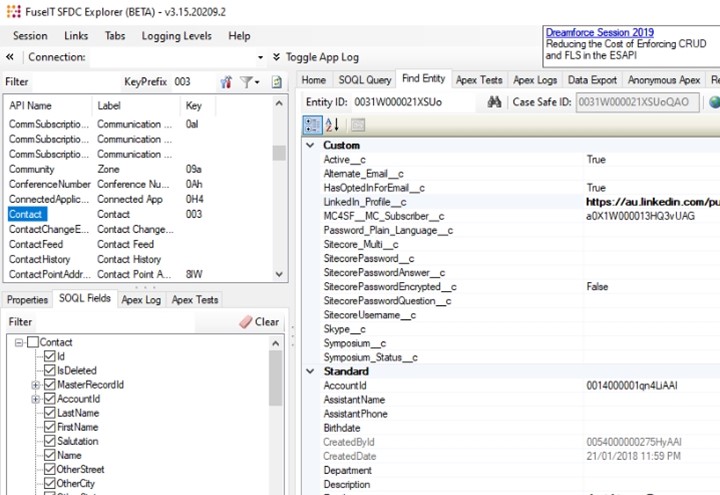Collapse the Contact tree node
720x495 pixels.
click(x=19, y=343)
